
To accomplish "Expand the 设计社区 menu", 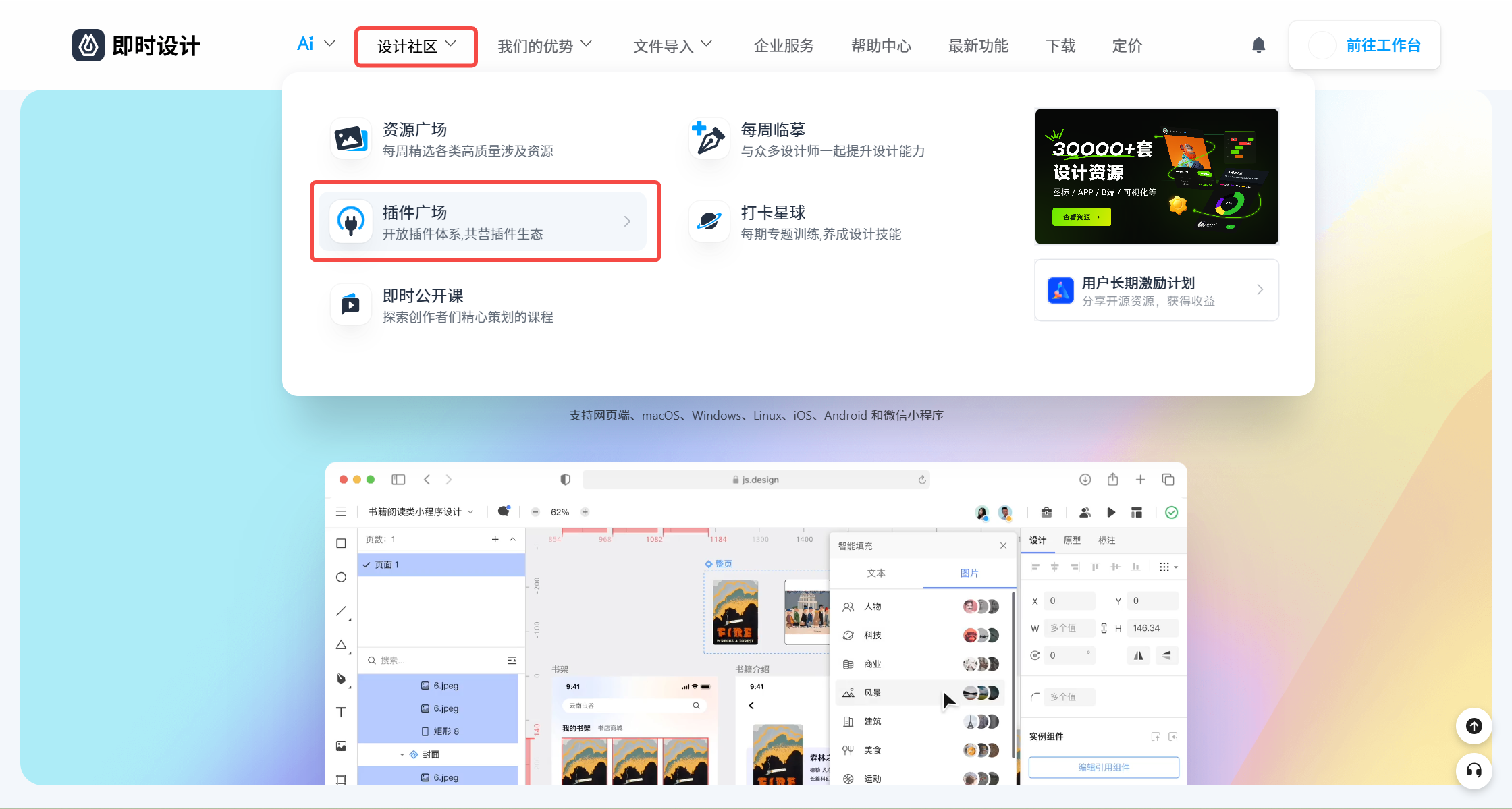I will (416, 46).
